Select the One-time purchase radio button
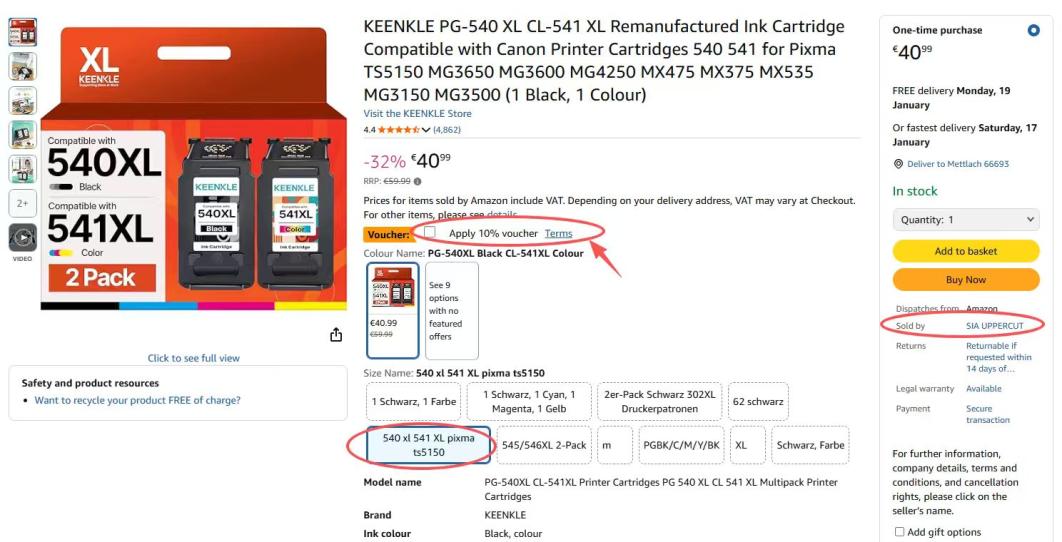The height and width of the screenshot is (542, 1062). click(x=1033, y=30)
